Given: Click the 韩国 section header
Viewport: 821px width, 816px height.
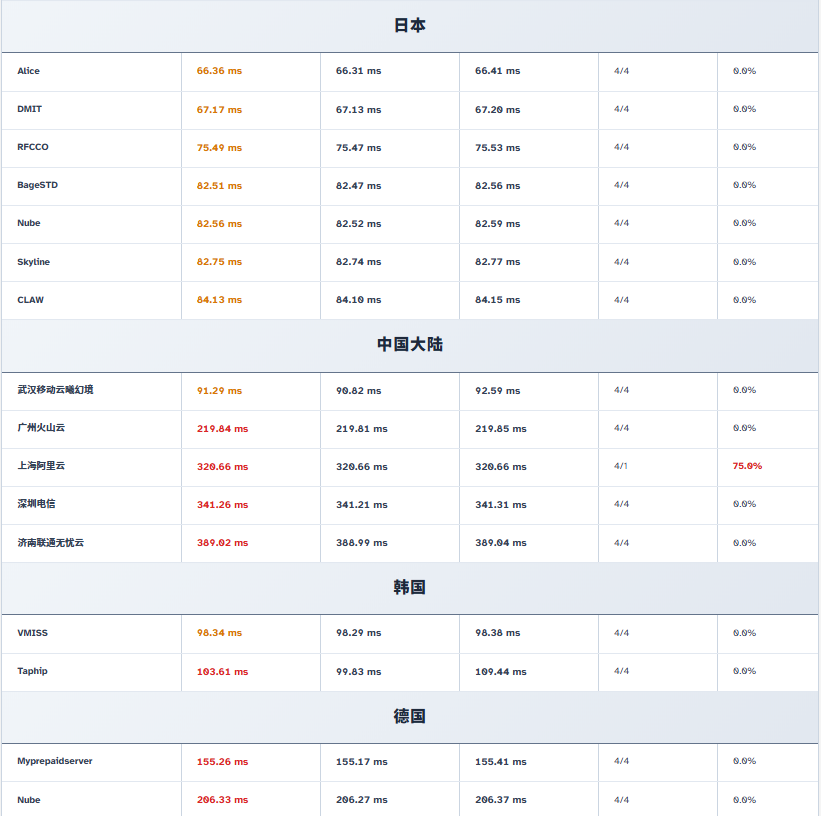Looking at the screenshot, I should pyautogui.click(x=409, y=588).
